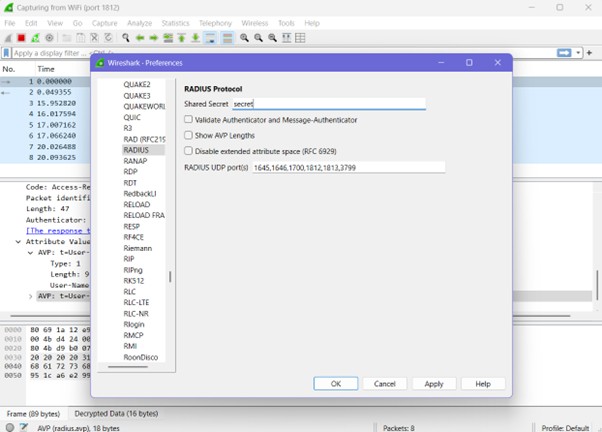Click Apply in Preferences dialog
Viewport: 602px width, 432px height.
coord(434,384)
